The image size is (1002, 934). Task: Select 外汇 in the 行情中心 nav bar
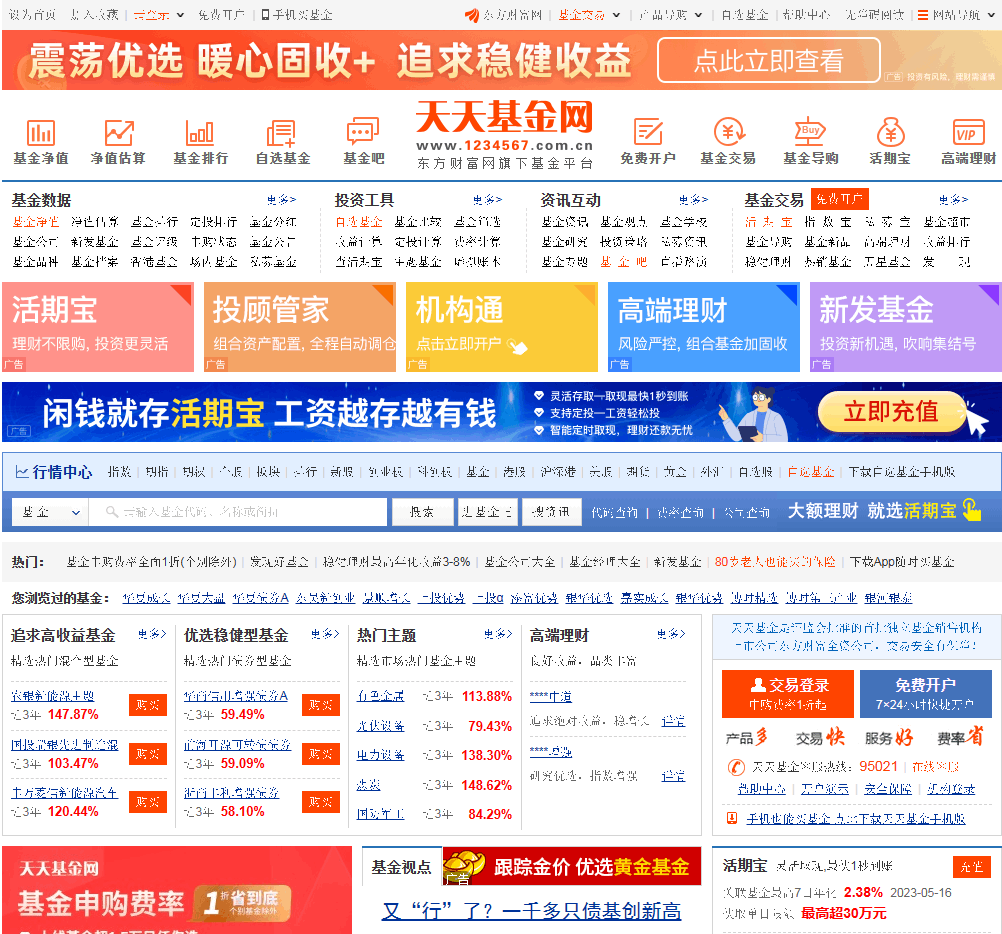coord(711,472)
